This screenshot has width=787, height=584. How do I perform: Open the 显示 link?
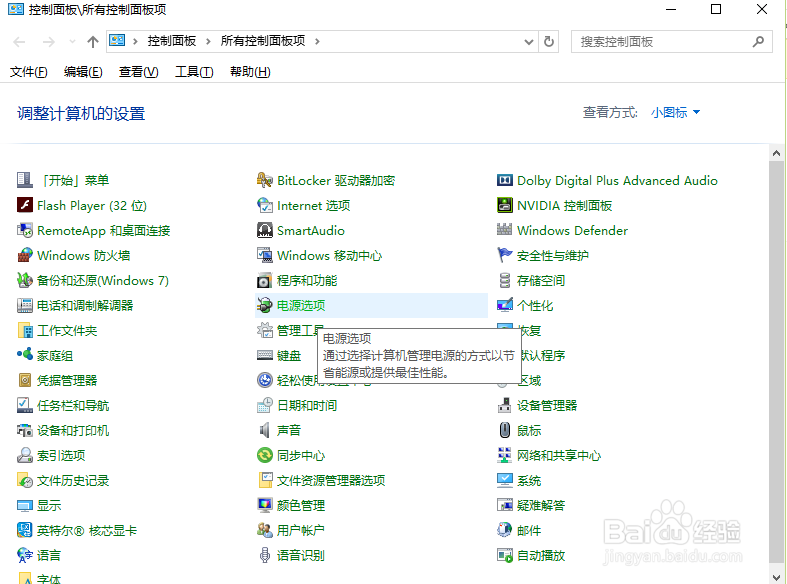pos(49,506)
